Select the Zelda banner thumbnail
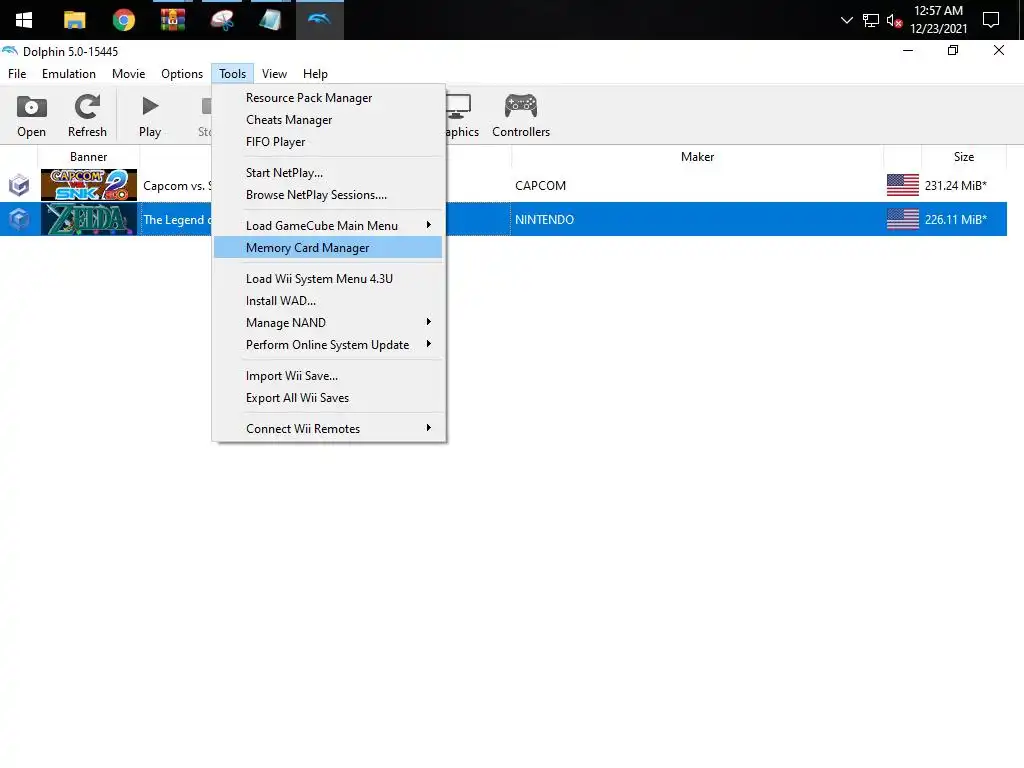Screen dimensions: 1024x768 tap(89, 219)
